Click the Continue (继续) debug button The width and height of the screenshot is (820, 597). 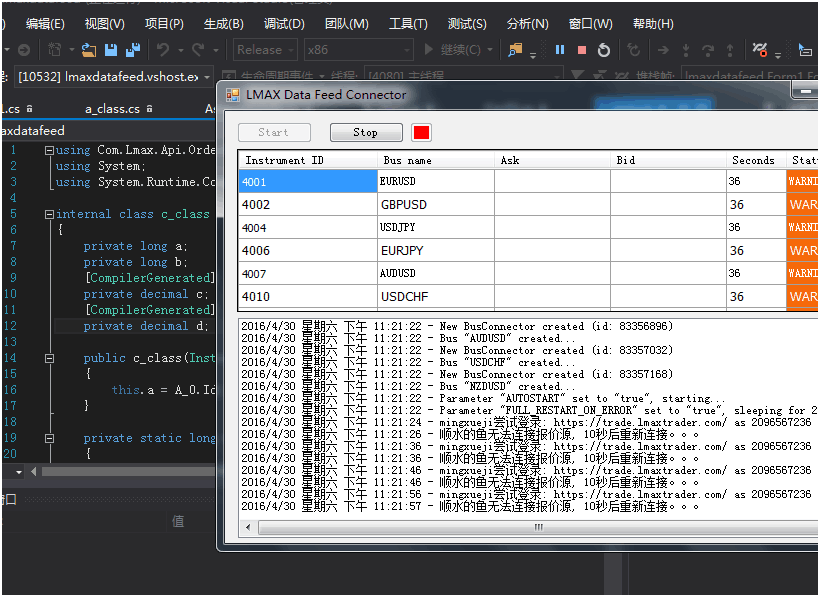[452, 50]
